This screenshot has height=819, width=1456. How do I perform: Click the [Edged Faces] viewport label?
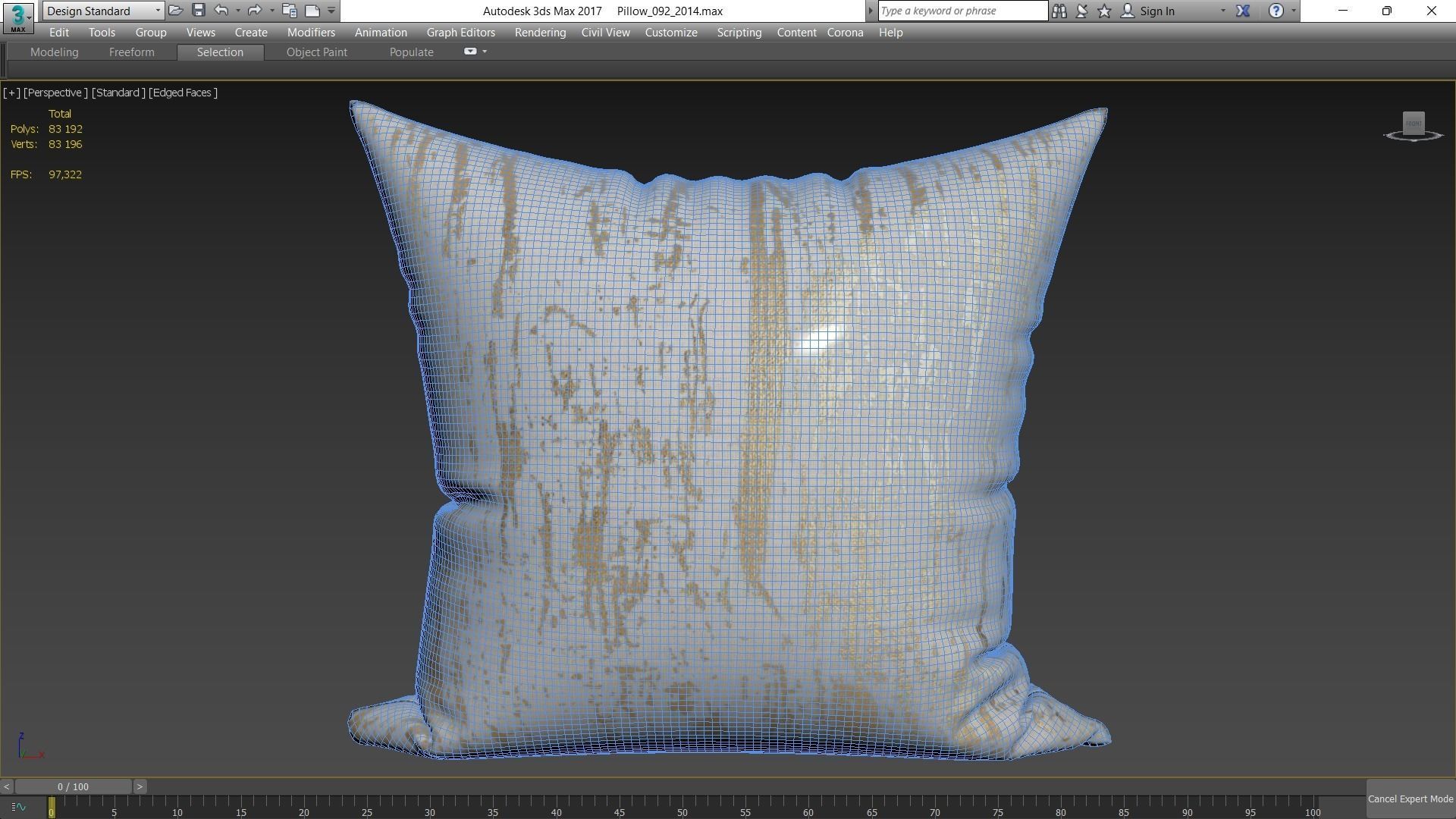click(183, 93)
